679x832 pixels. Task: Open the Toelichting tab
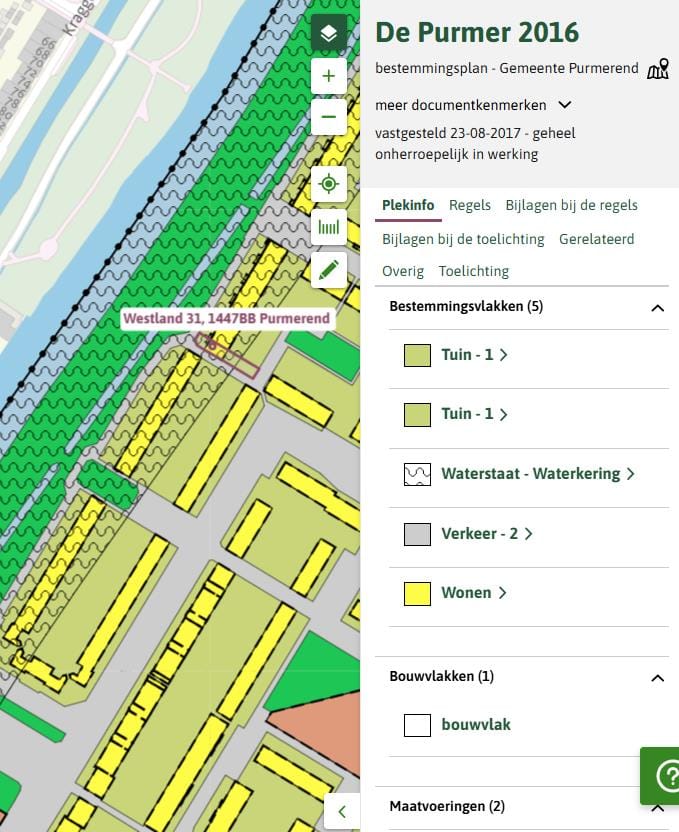(473, 271)
